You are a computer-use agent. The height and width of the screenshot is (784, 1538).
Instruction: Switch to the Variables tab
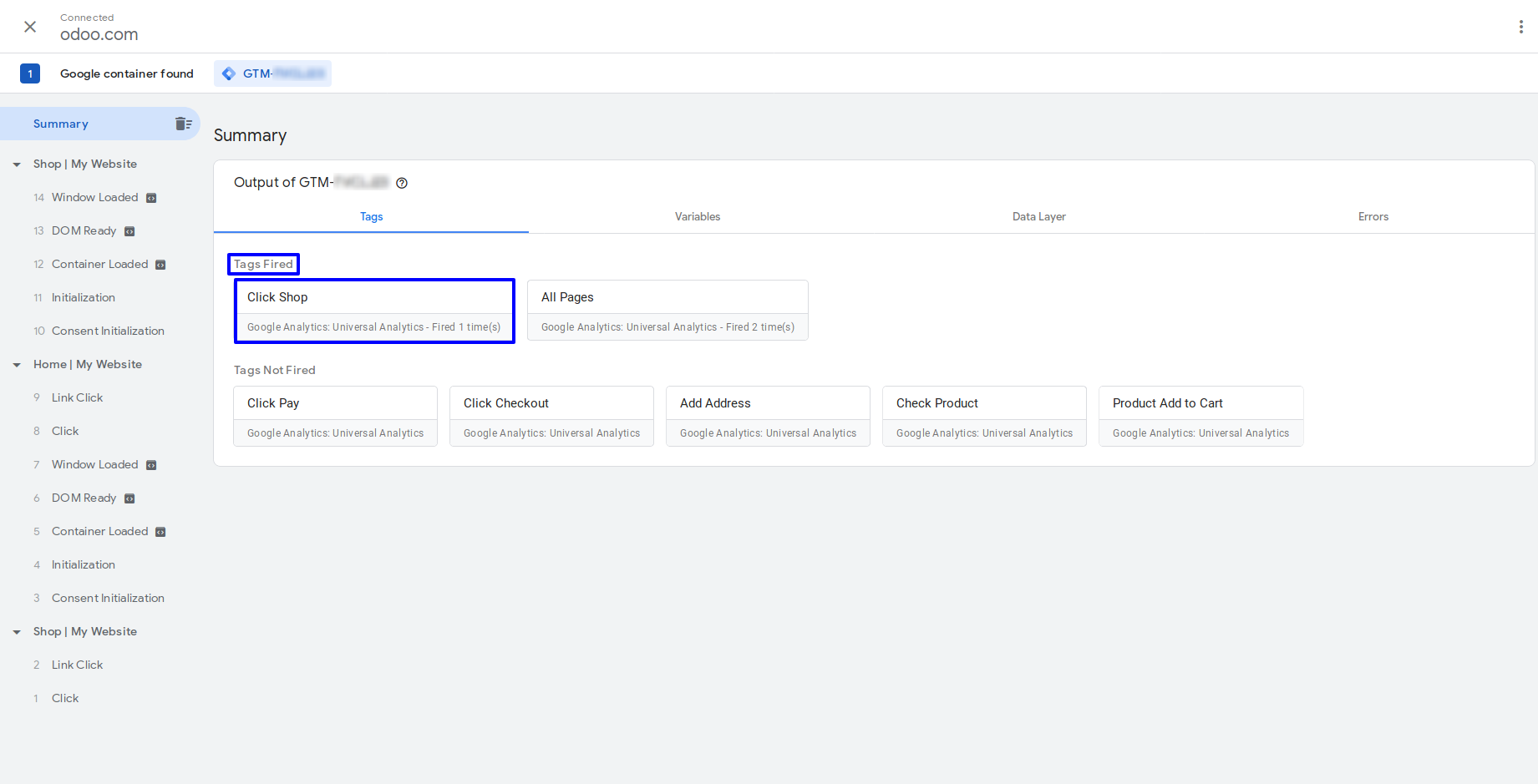(698, 216)
